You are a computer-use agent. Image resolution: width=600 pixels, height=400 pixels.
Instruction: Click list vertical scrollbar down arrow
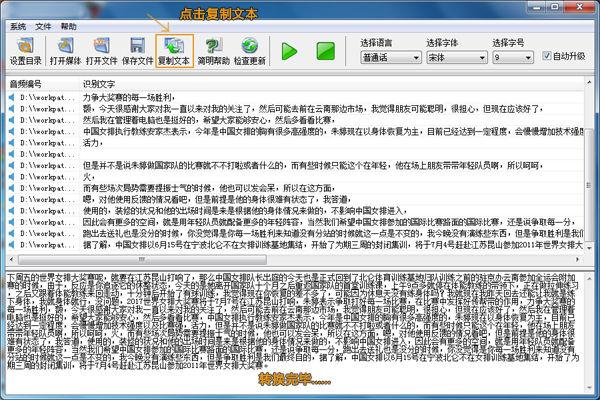(x=589, y=248)
